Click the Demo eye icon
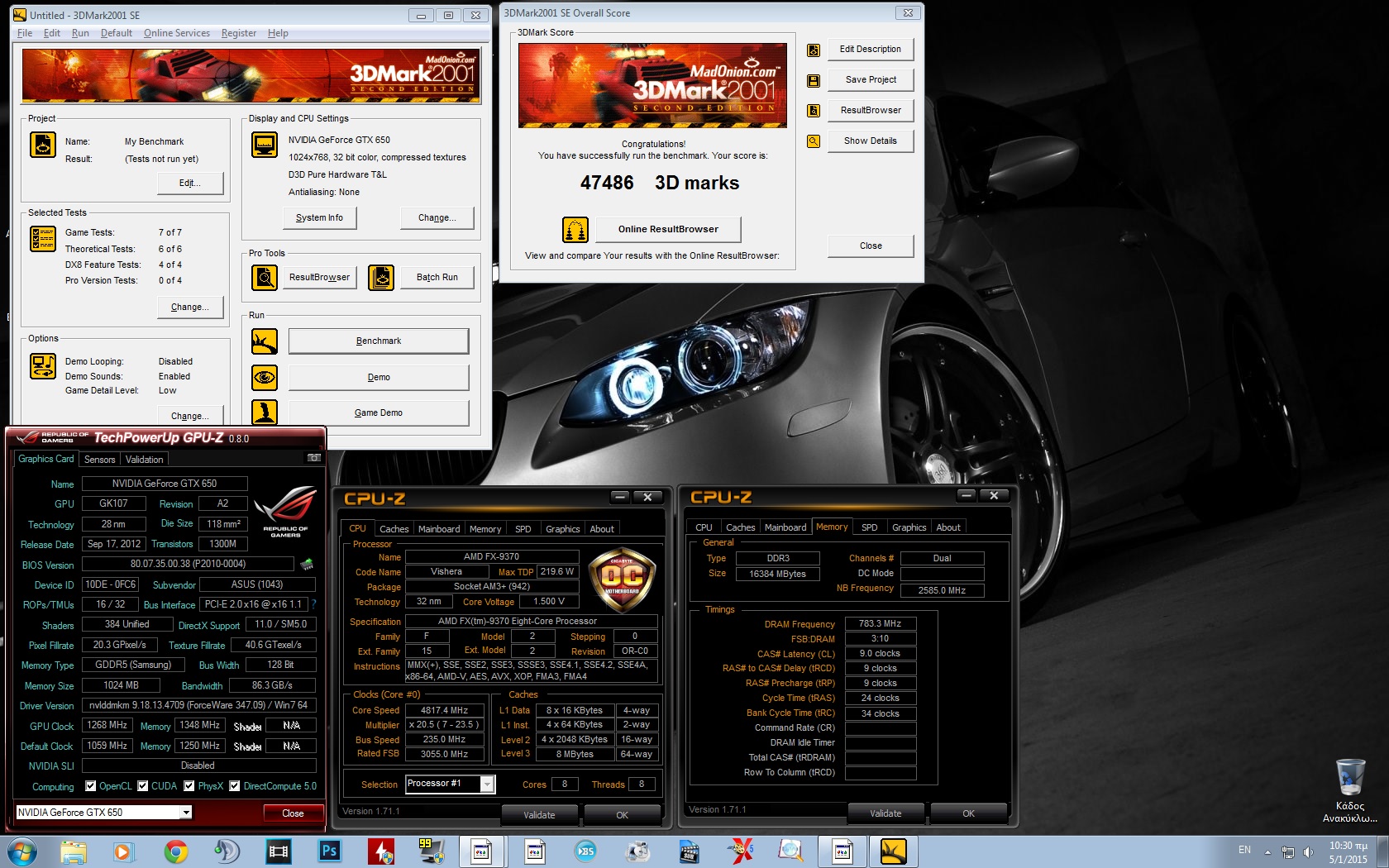The width and height of the screenshot is (1389, 868). tap(265, 378)
